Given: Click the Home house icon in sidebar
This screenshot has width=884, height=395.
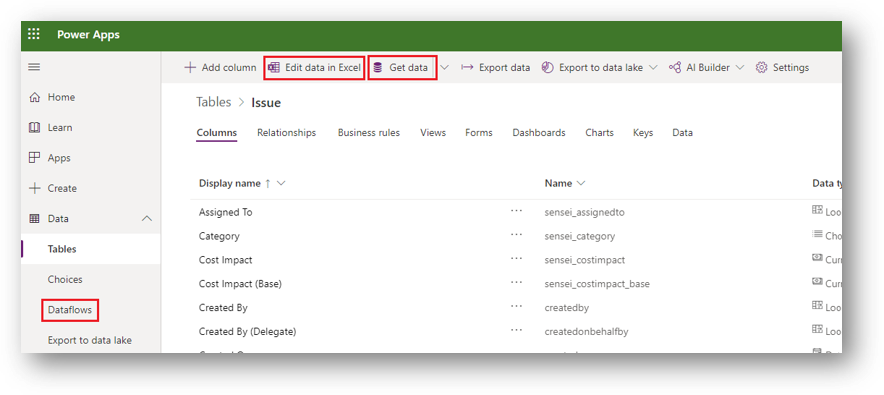Looking at the screenshot, I should point(34,97).
